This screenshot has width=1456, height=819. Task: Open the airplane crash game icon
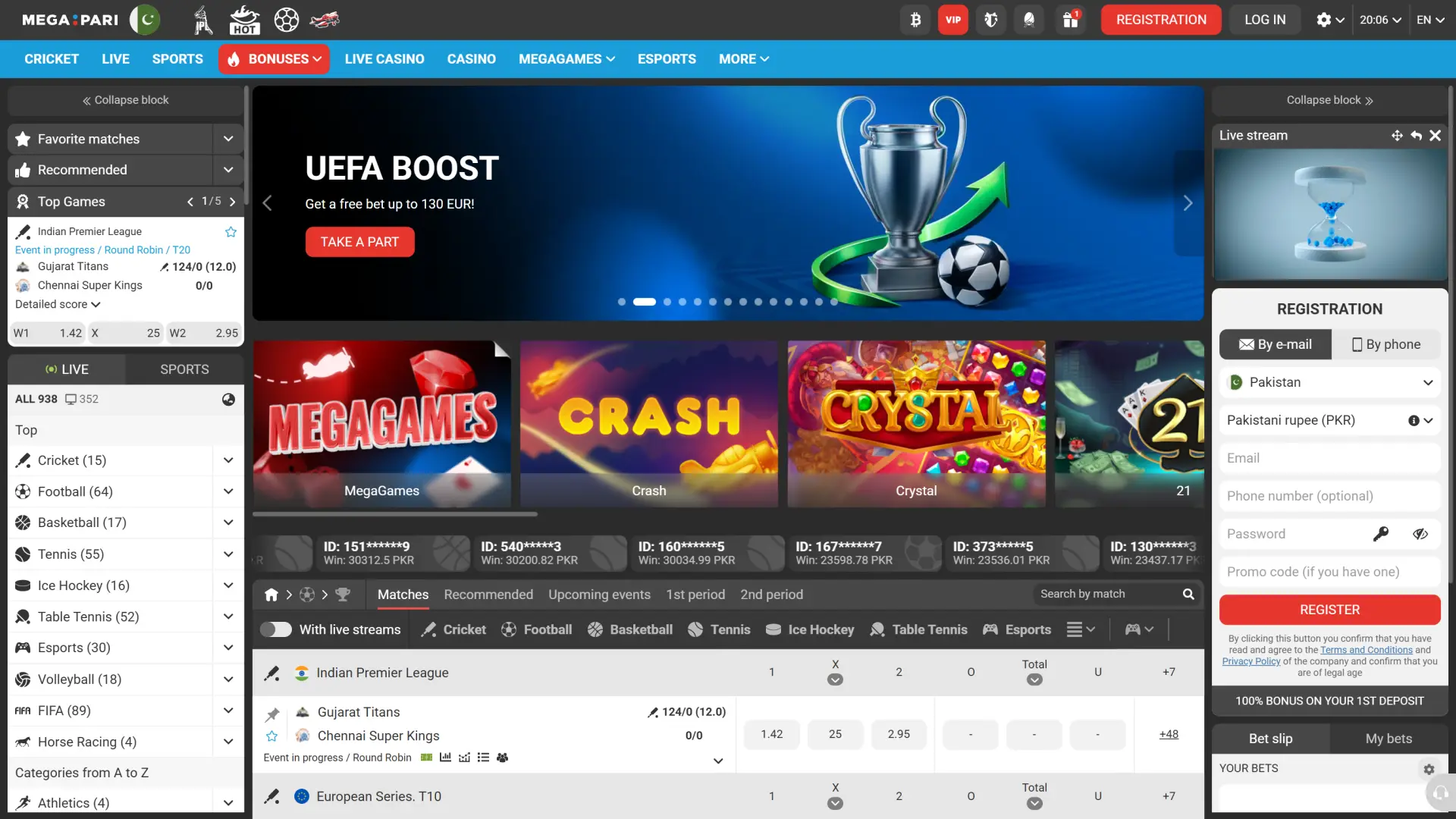(325, 20)
